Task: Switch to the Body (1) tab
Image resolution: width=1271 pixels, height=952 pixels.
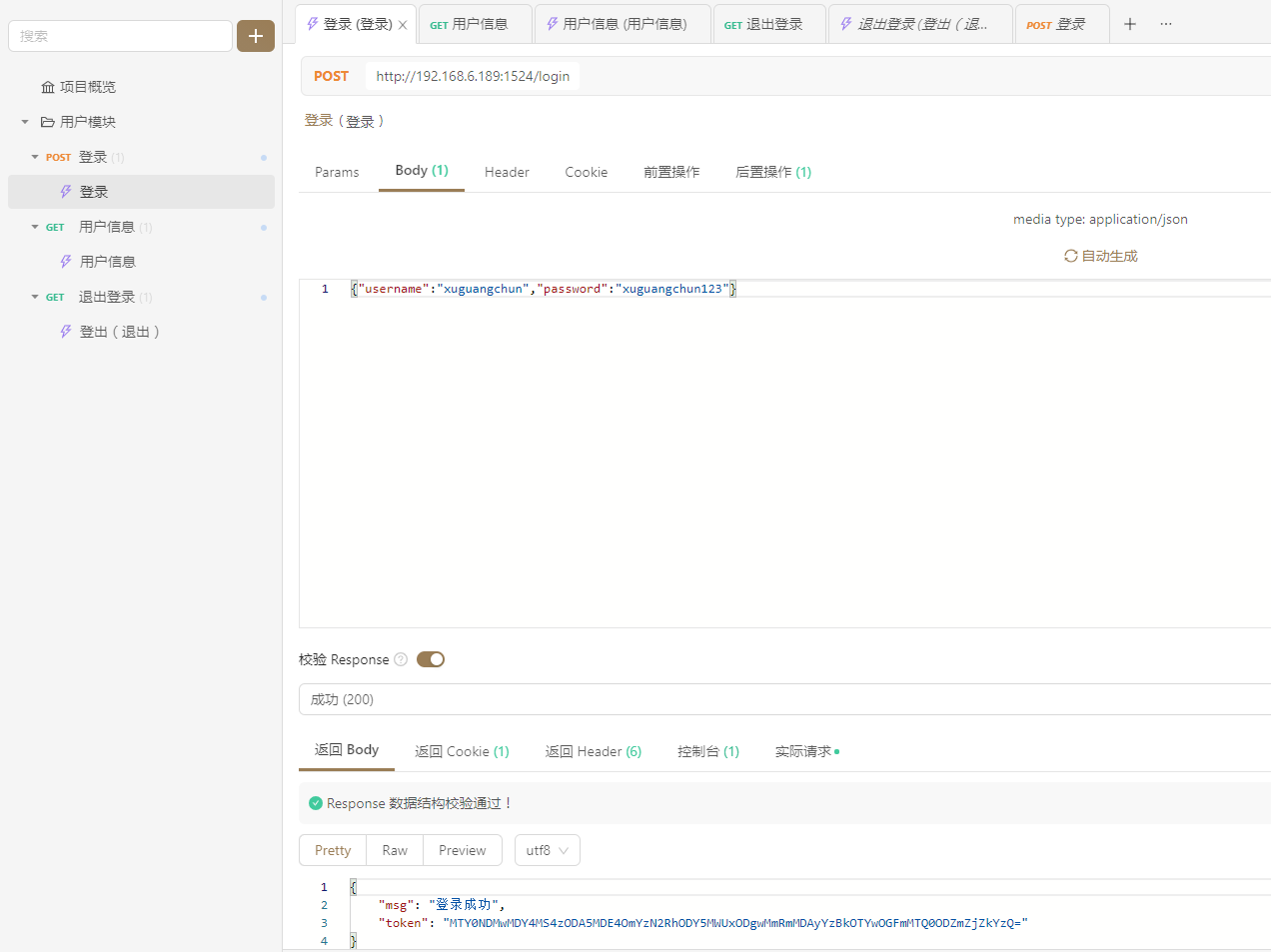Action: [x=422, y=171]
